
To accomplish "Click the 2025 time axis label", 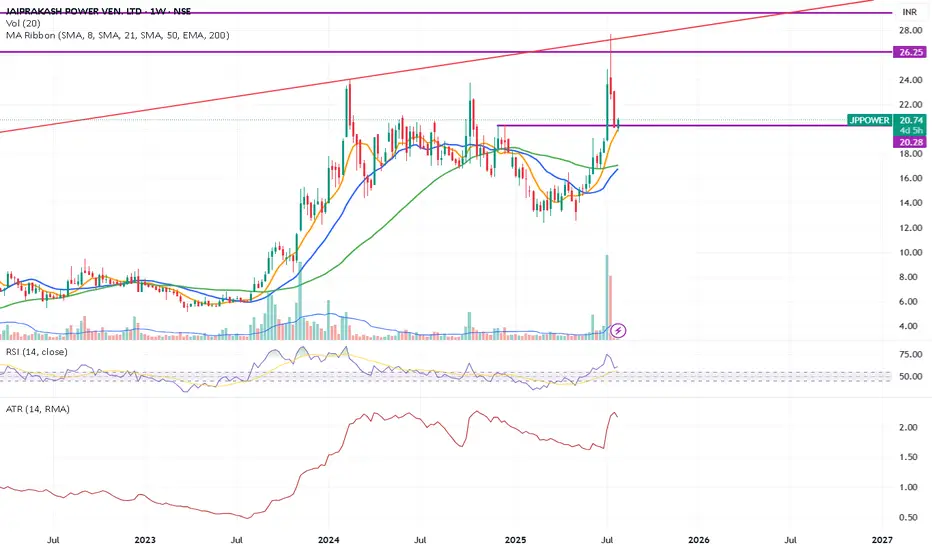I will click(x=515, y=540).
